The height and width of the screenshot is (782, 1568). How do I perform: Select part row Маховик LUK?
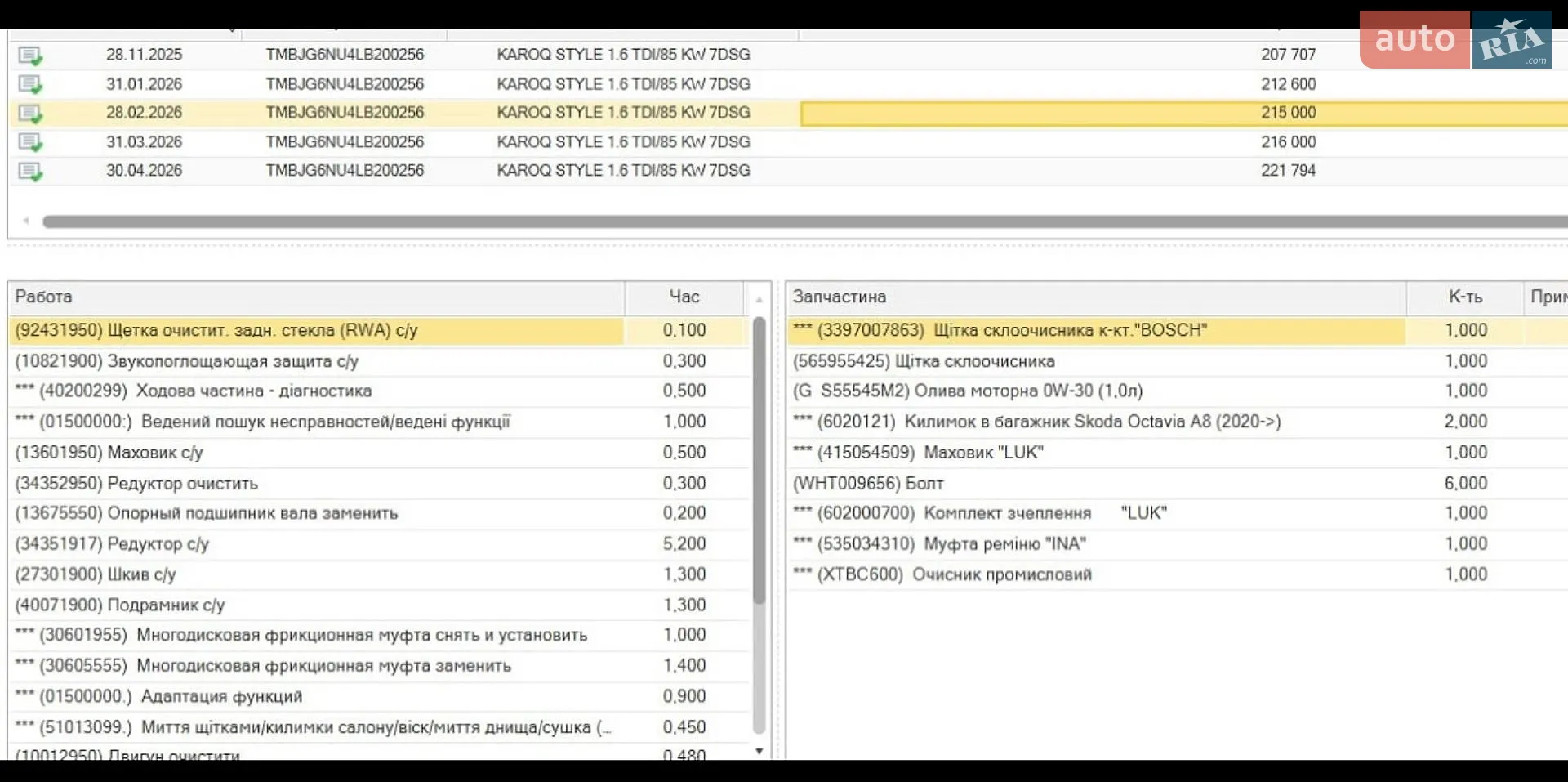point(1178,453)
